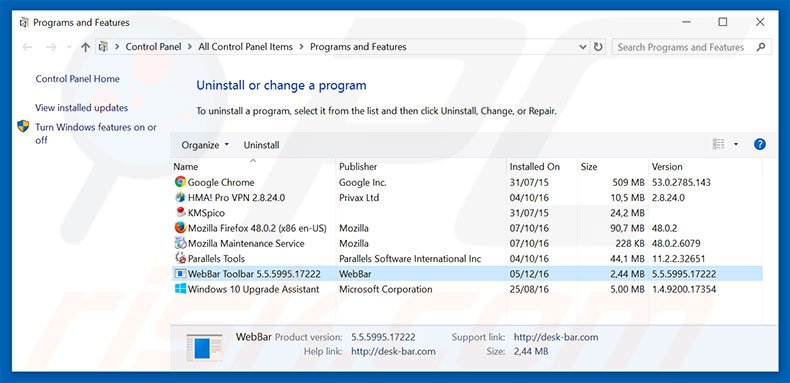The image size is (790, 383).
Task: Maximize the Programs and Features window
Action: click(x=722, y=22)
